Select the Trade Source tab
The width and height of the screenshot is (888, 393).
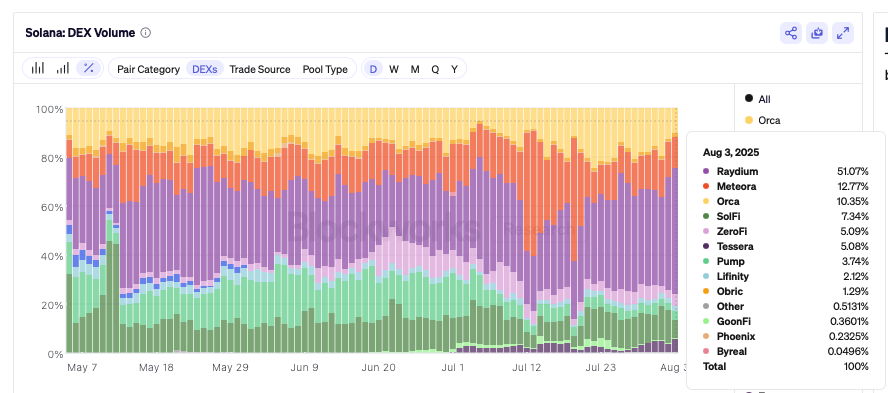coord(260,69)
